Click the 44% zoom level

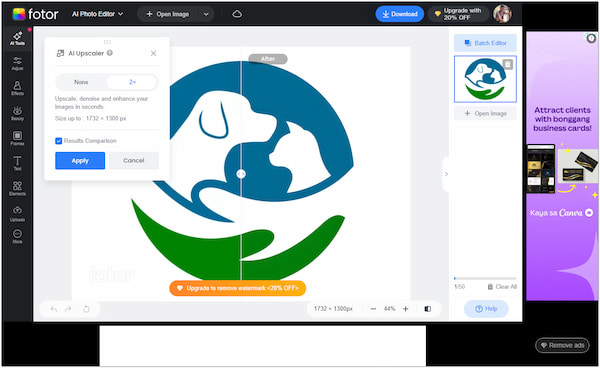[390, 309]
